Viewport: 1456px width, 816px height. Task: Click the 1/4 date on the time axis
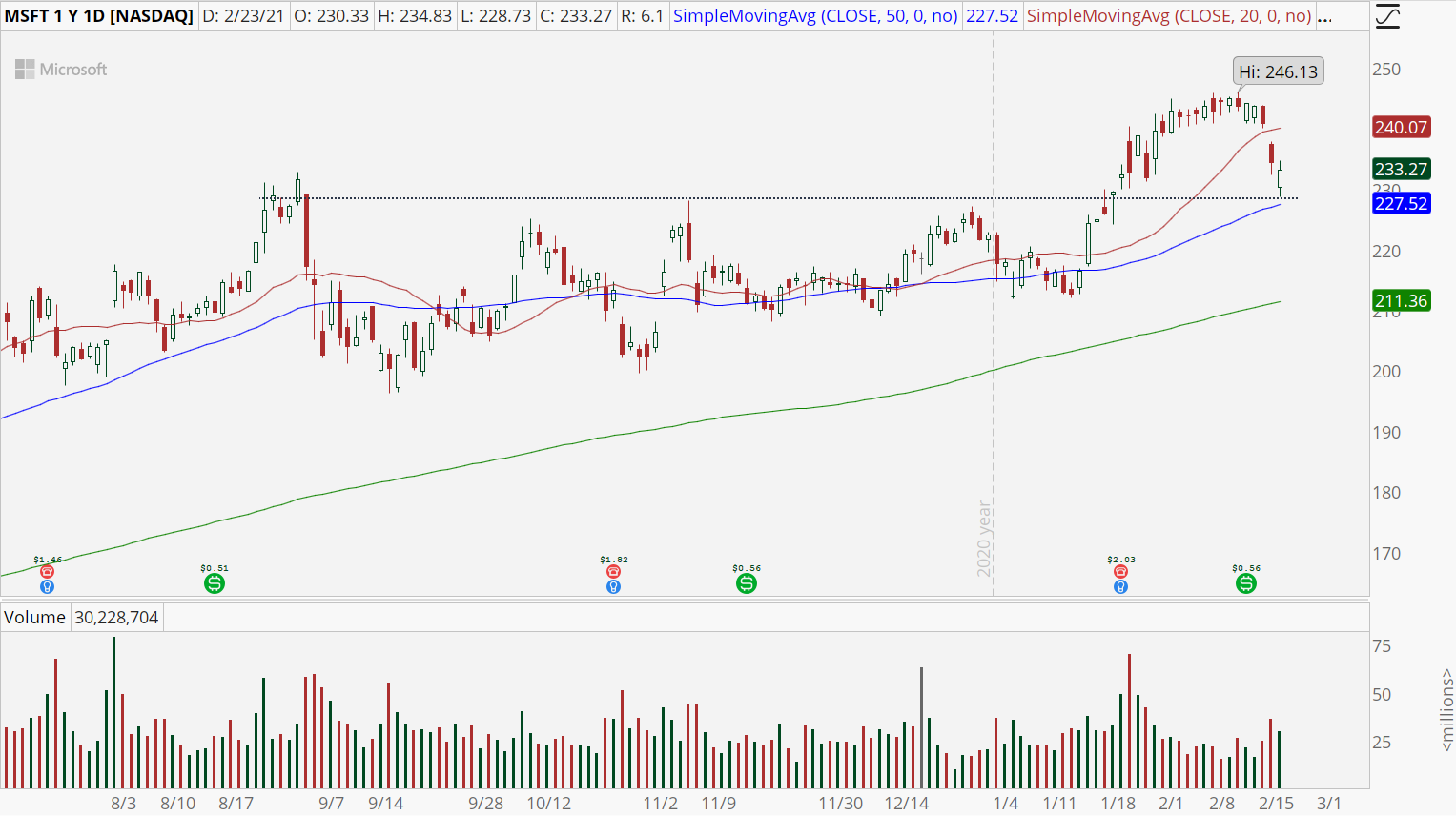(1006, 803)
